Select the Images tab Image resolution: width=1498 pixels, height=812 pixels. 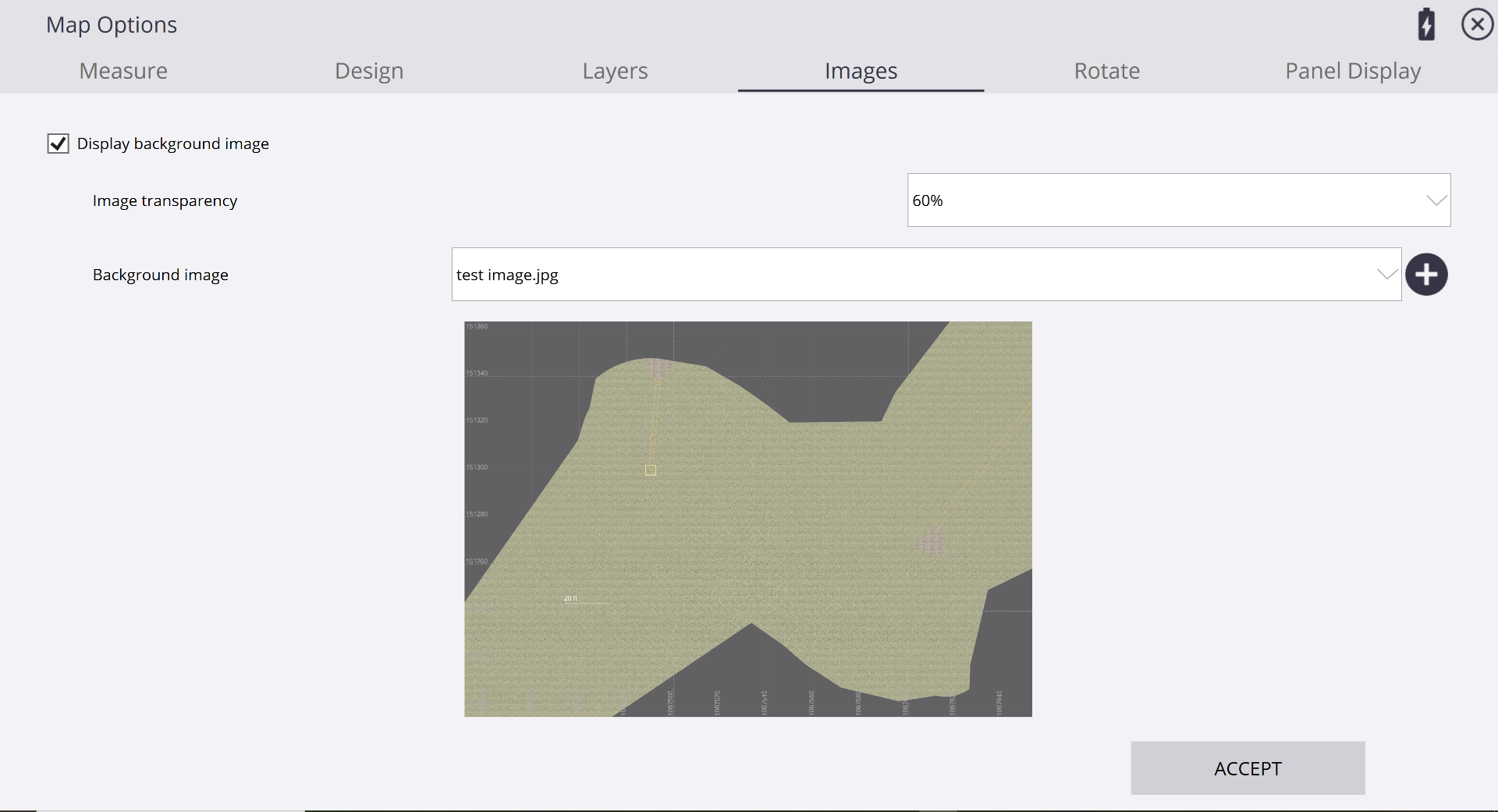pyautogui.click(x=860, y=70)
